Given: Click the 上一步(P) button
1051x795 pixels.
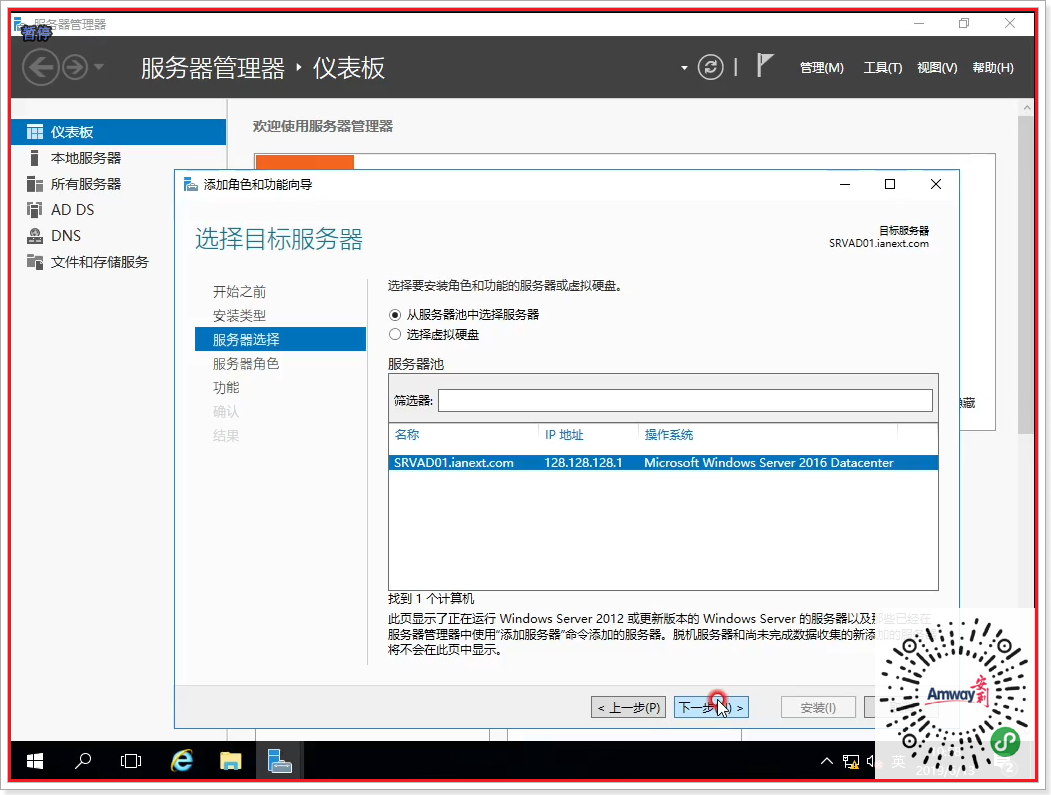Looking at the screenshot, I should pyautogui.click(x=629, y=707).
